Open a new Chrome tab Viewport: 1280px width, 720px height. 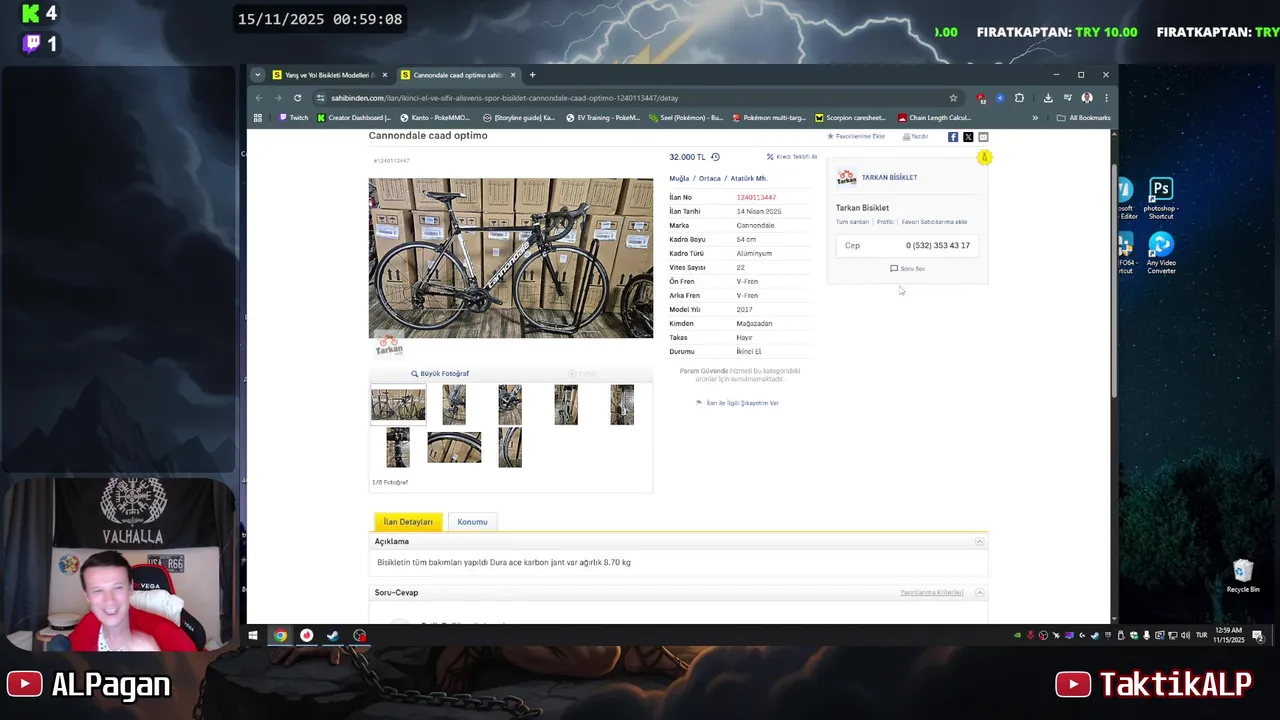(x=532, y=75)
